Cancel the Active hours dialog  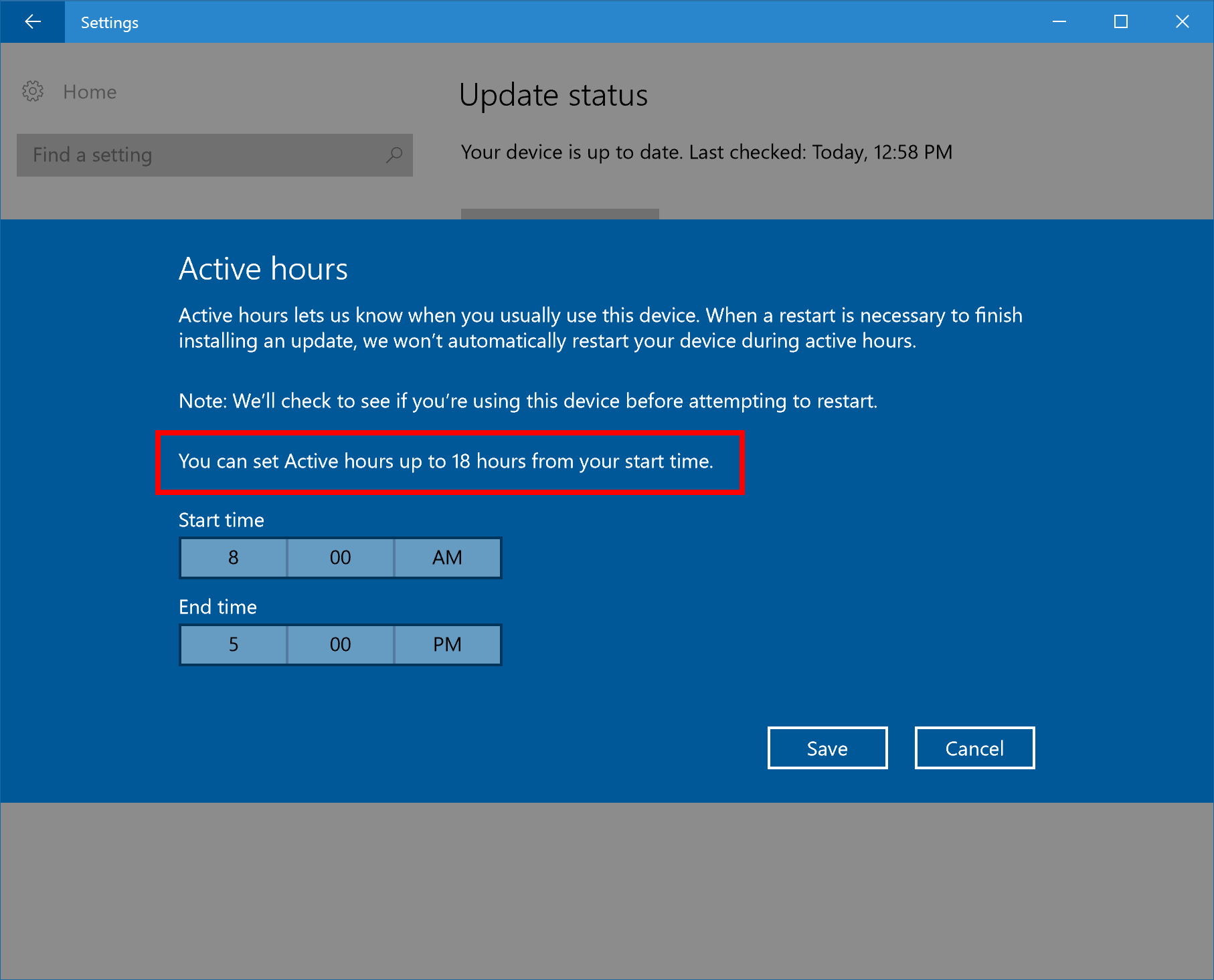(x=974, y=748)
